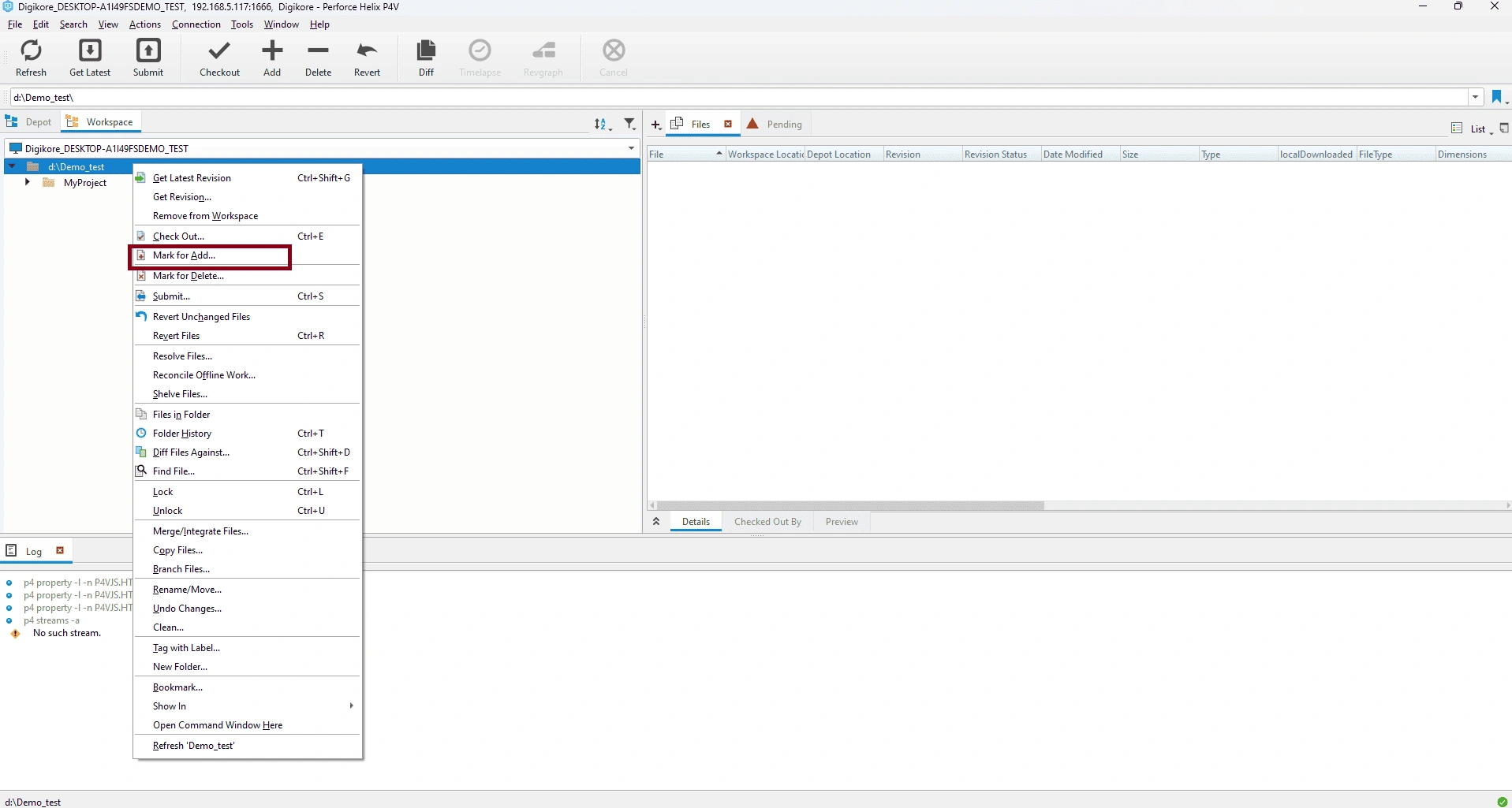The width and height of the screenshot is (1512, 808).
Task: Open the address bar path dropdown arrow
Action: [x=1475, y=98]
